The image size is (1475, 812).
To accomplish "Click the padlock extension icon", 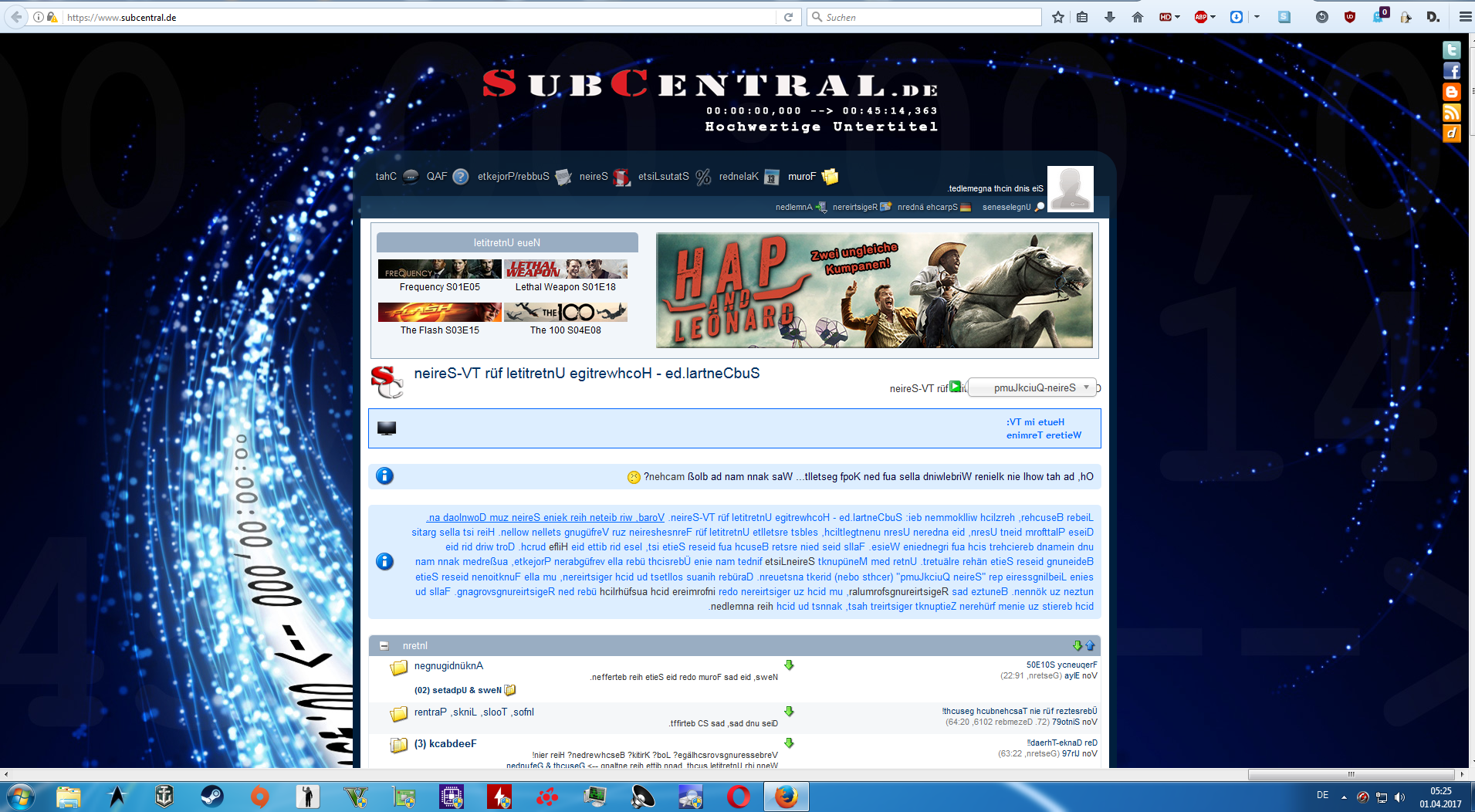I will pyautogui.click(x=1406, y=17).
